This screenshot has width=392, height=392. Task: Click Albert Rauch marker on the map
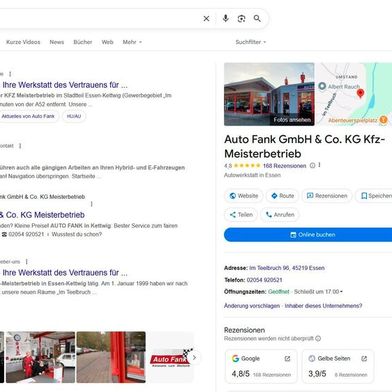click(x=322, y=86)
